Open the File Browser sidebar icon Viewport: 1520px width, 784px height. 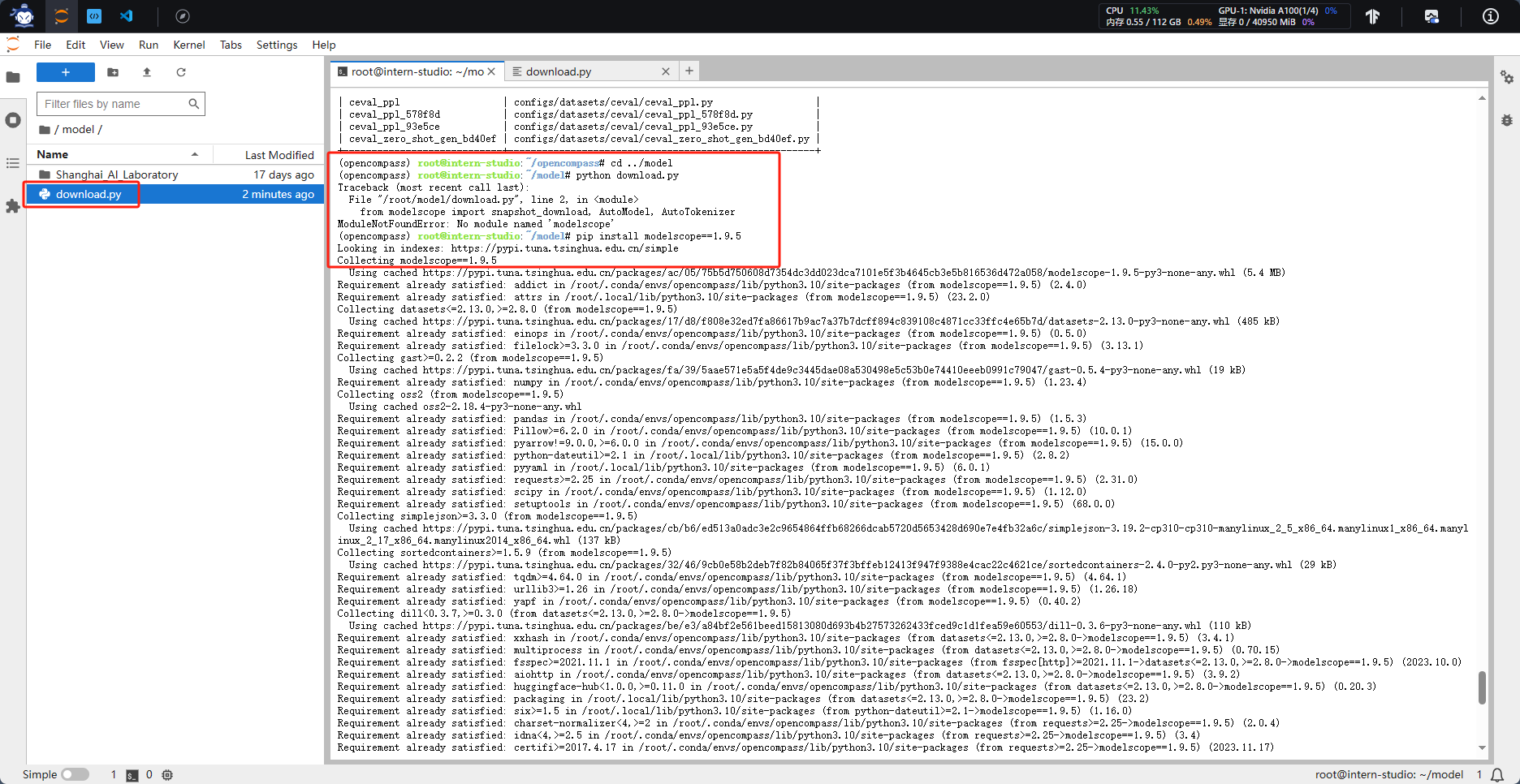(x=13, y=77)
